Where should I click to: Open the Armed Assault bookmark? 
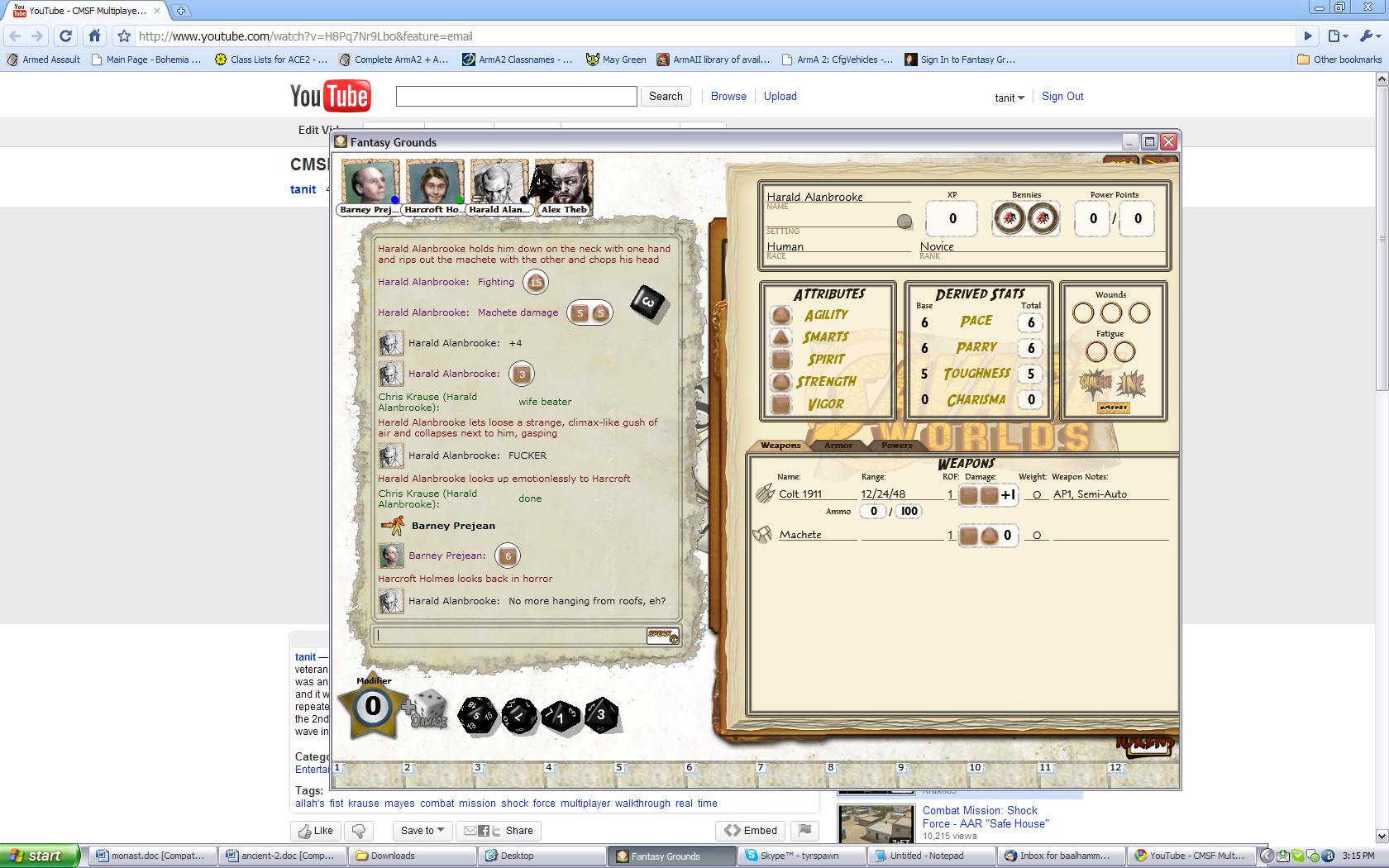click(x=44, y=60)
